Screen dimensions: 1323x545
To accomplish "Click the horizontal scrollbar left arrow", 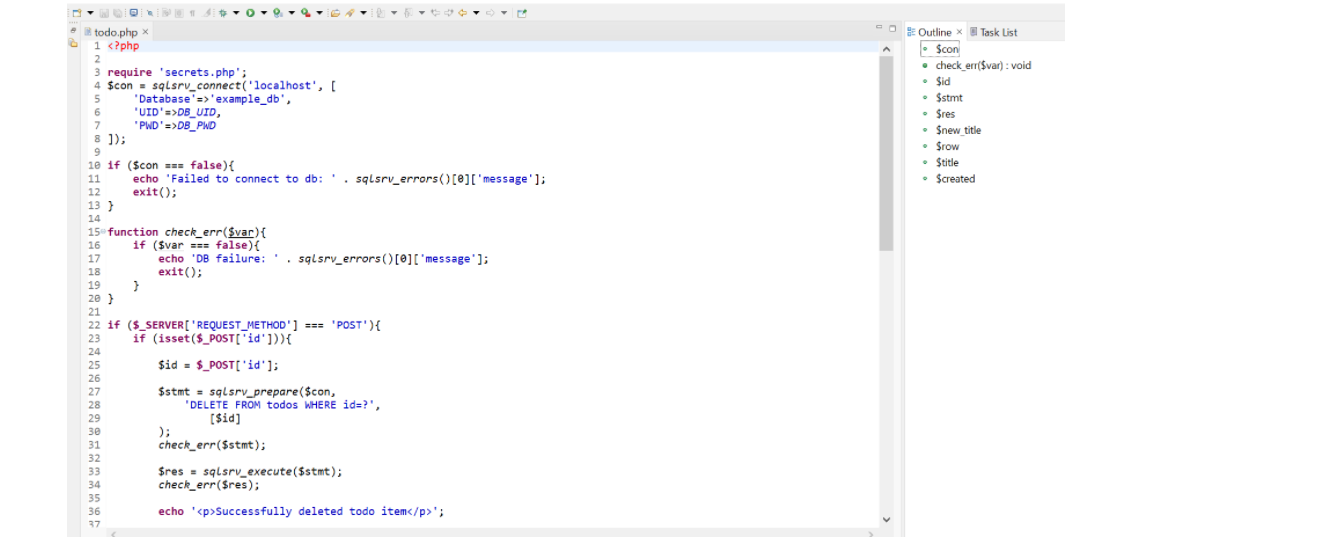I will (x=114, y=535).
